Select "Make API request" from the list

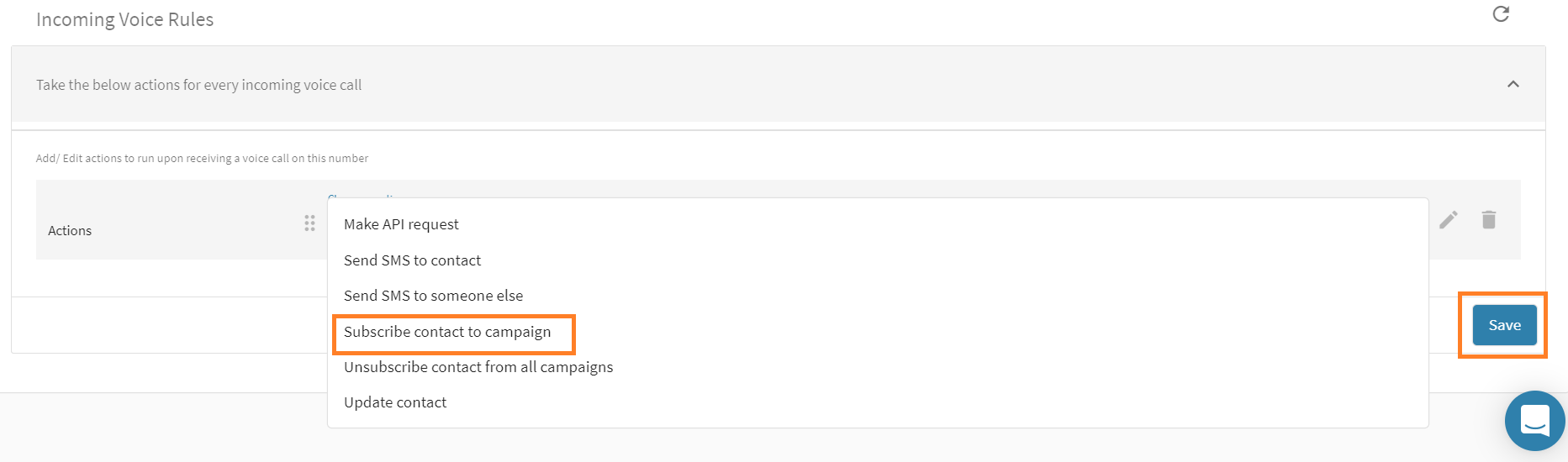click(401, 224)
